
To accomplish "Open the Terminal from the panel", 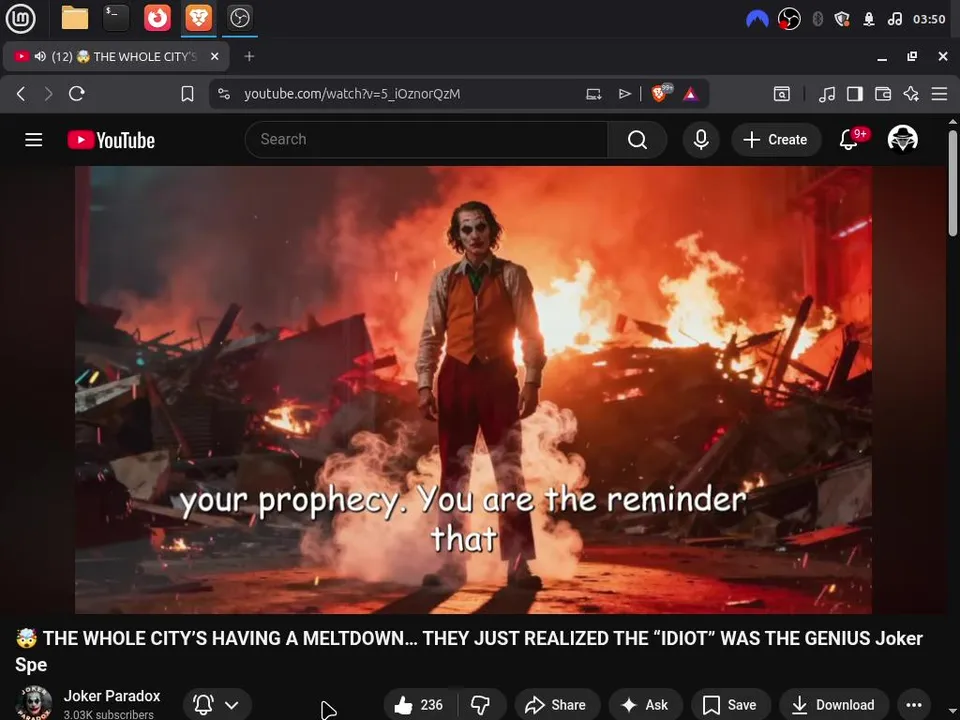I will pyautogui.click(x=116, y=18).
